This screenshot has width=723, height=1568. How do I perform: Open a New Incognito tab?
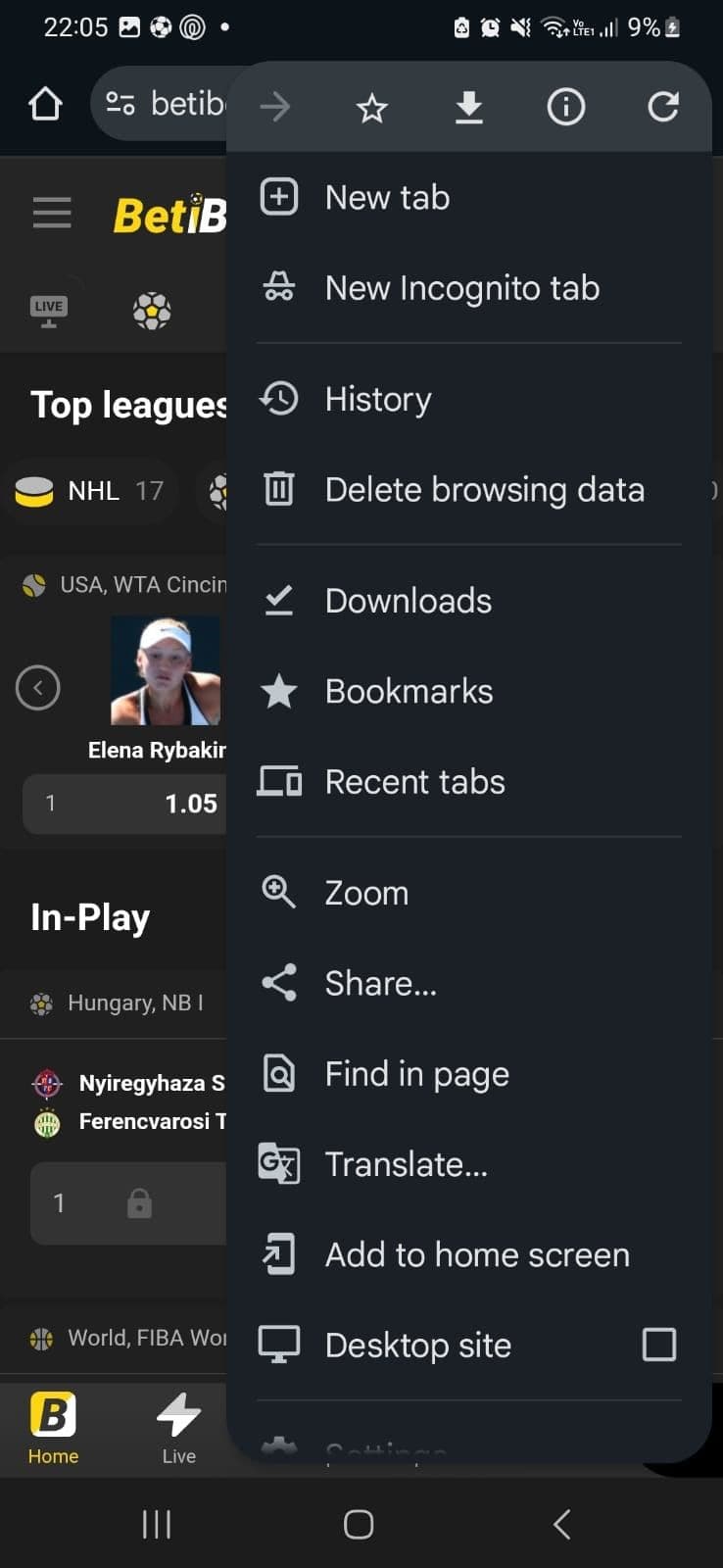click(x=461, y=287)
